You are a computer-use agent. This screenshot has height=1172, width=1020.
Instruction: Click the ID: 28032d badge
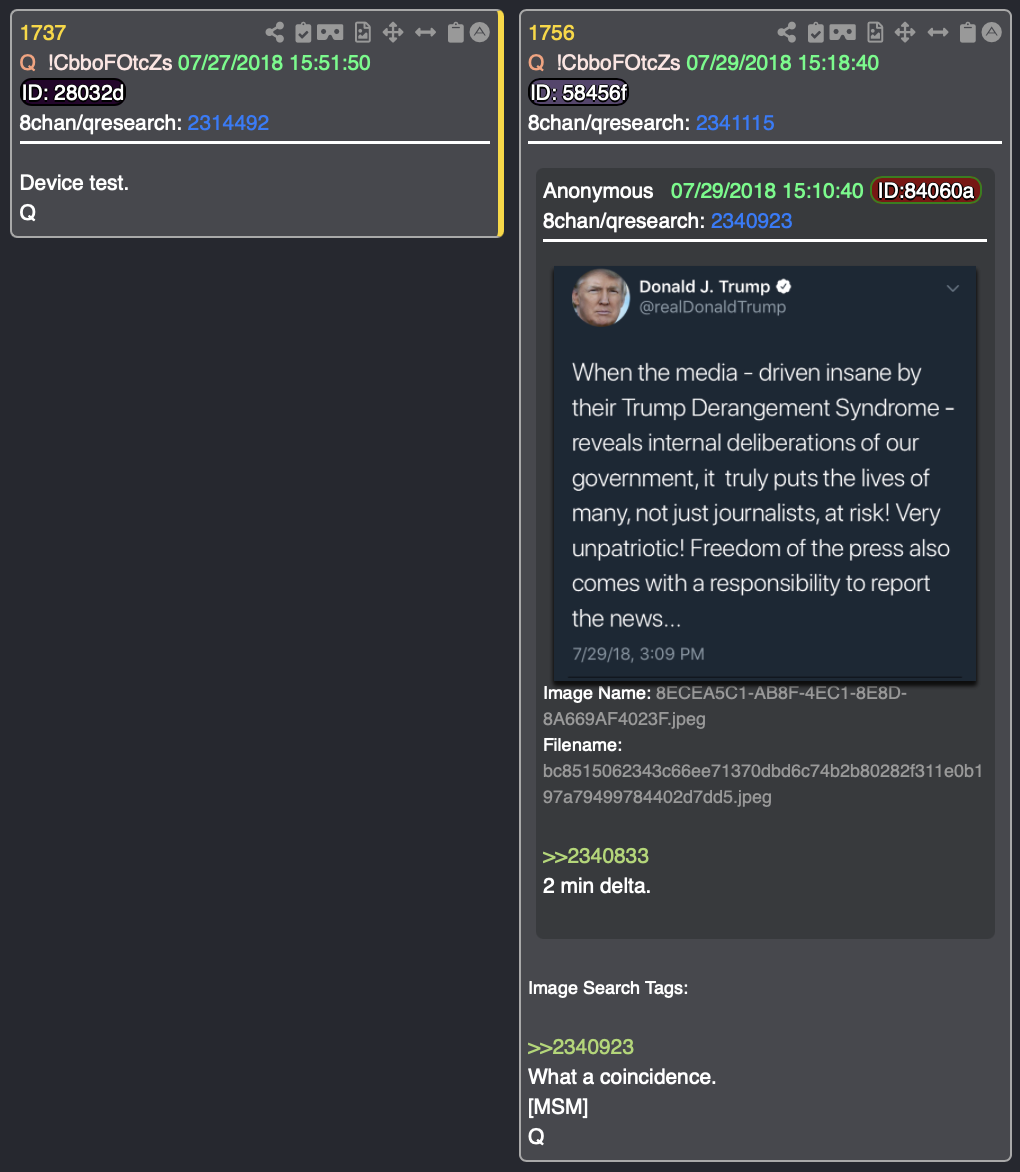72,93
